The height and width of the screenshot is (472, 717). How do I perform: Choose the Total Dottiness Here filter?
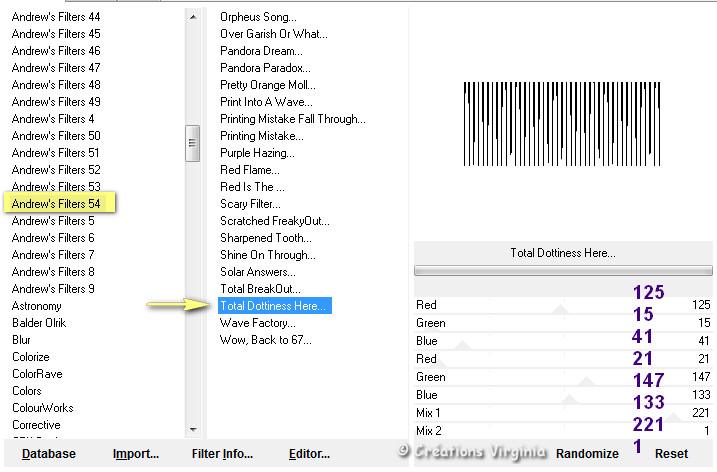click(x=273, y=305)
